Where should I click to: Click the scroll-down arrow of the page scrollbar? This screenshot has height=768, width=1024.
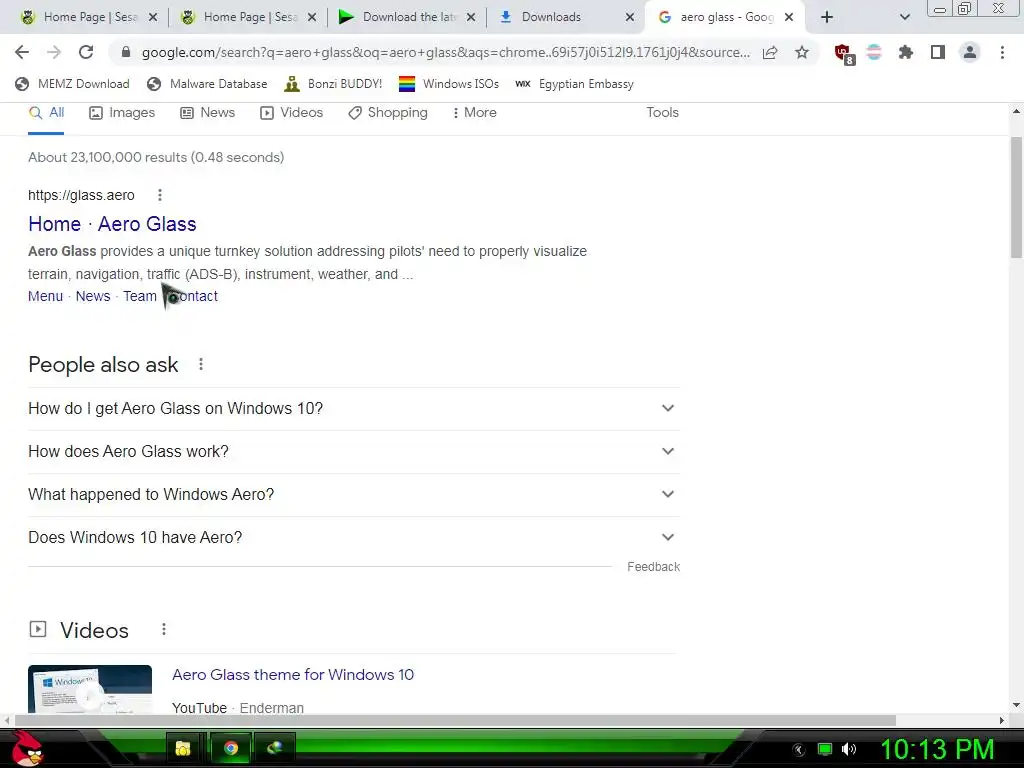click(x=1016, y=705)
